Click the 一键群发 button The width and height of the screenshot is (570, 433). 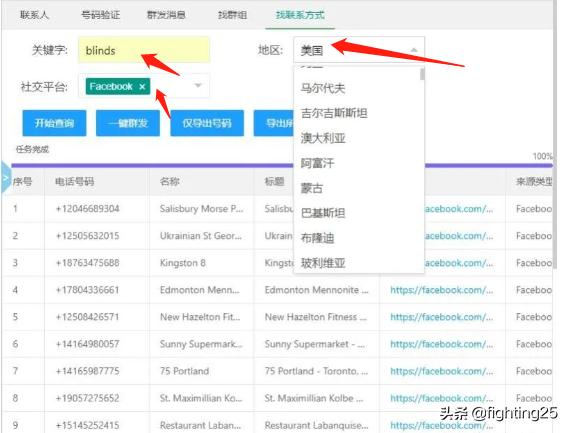tap(128, 123)
